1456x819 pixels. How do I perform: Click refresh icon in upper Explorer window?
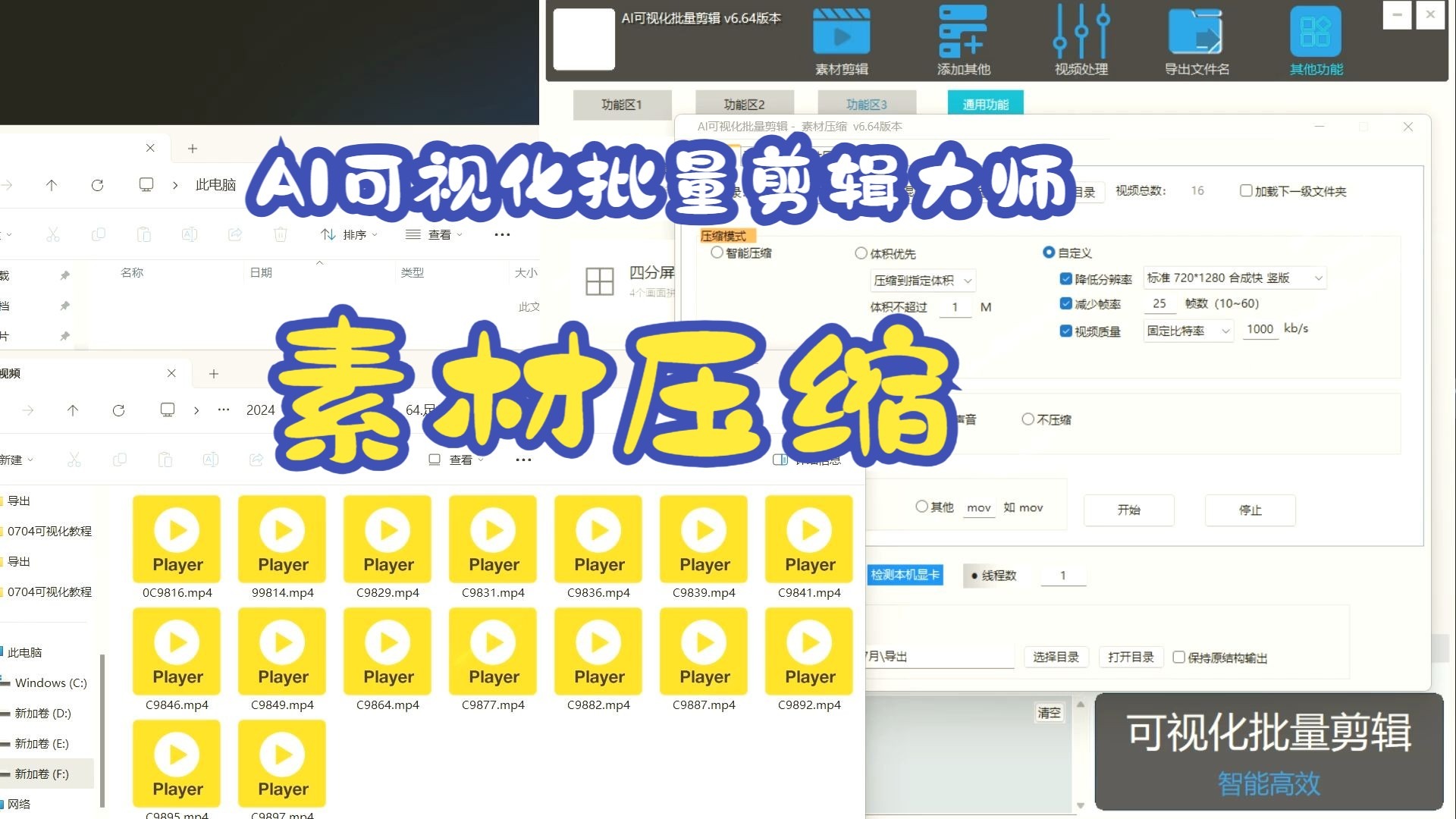coord(97,185)
